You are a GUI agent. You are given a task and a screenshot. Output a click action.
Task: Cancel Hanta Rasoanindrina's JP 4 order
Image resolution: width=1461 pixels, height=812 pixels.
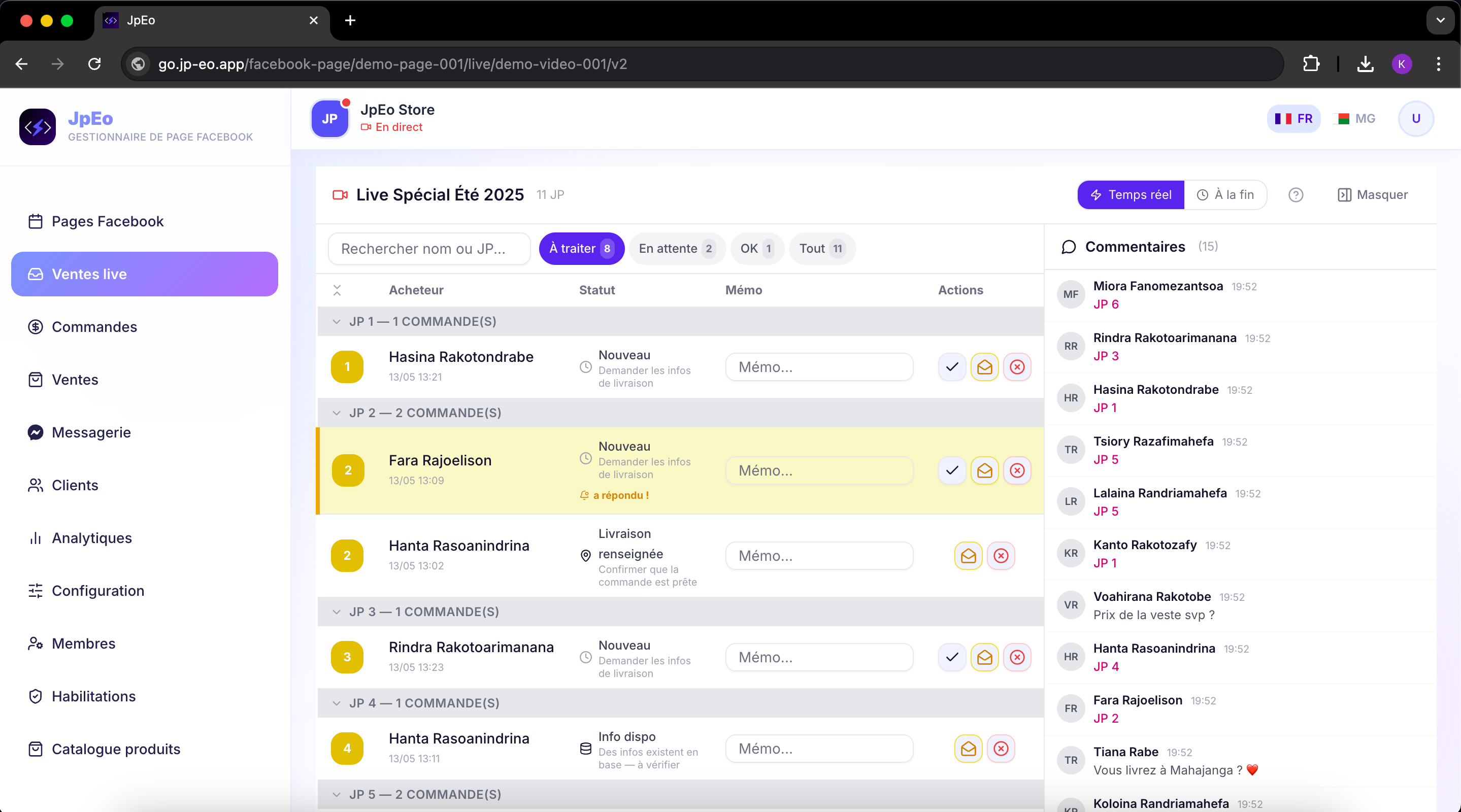[1001, 749]
